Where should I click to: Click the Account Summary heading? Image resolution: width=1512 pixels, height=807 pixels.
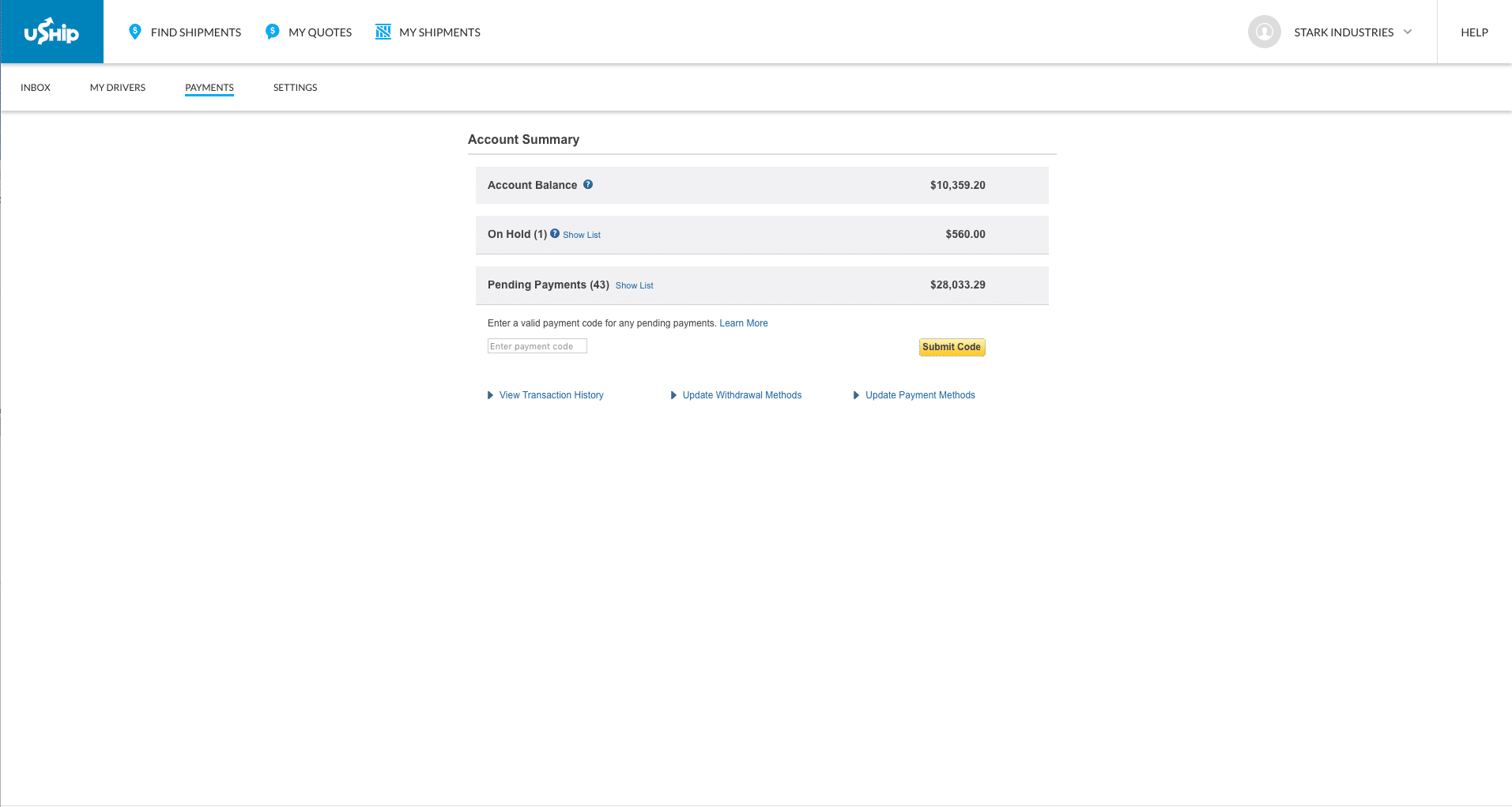point(523,139)
